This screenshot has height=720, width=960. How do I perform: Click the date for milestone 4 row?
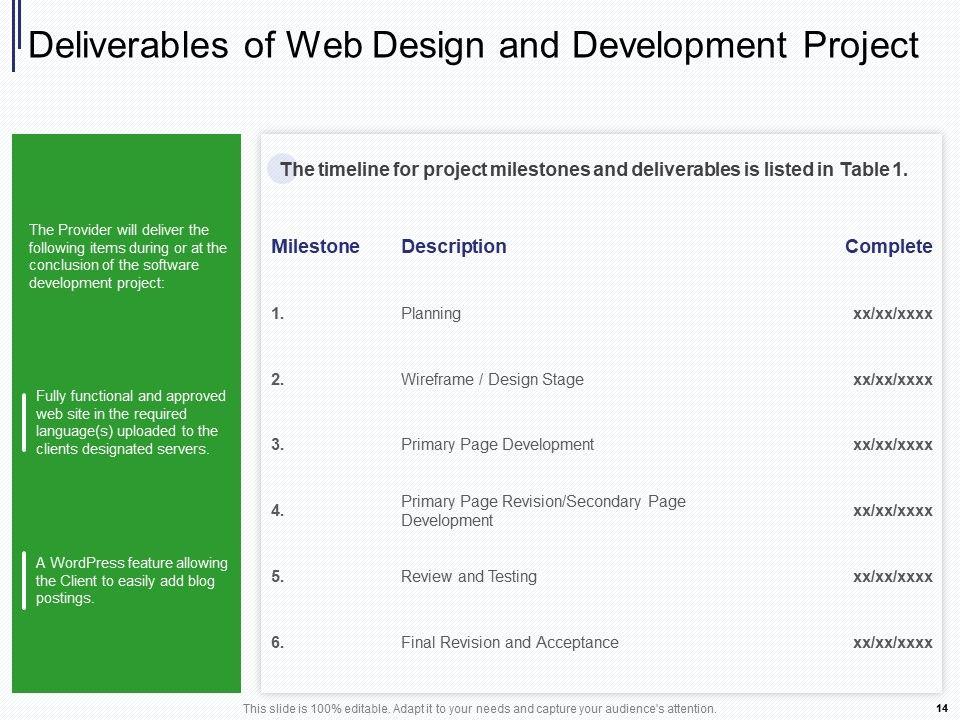point(893,511)
